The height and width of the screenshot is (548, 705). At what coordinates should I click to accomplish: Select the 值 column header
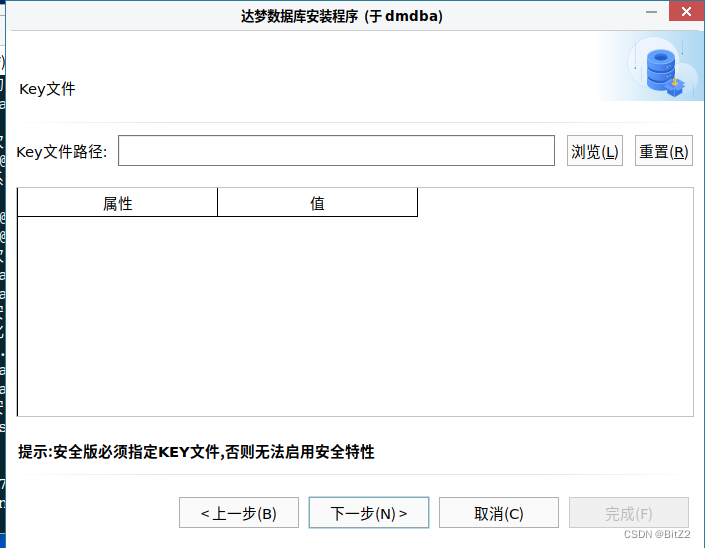pos(317,203)
